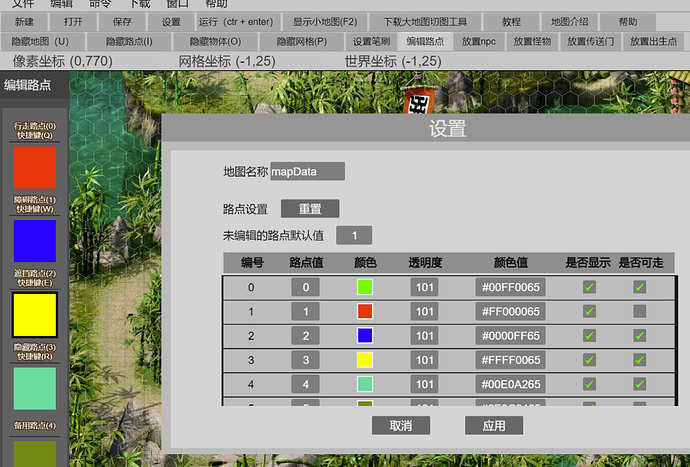Toggle 是否可走 checkbox for row 1
Screen dimensions: 690x467
pos(639,312)
